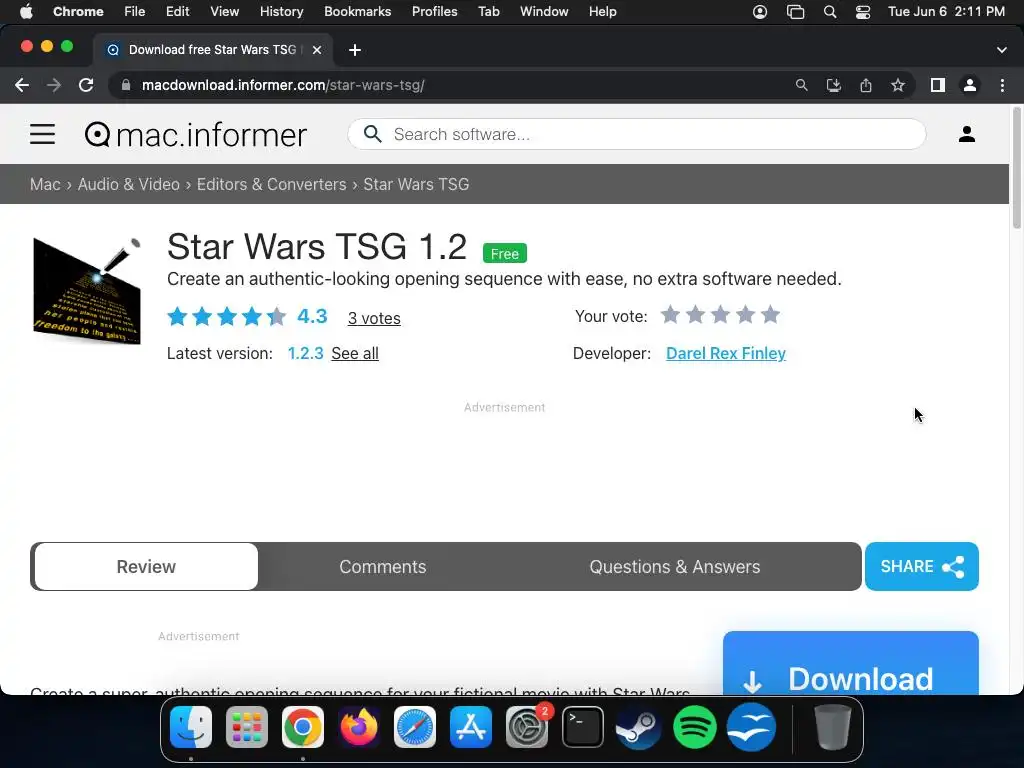Open the 3 votes link
This screenshot has width=1024, height=768.
tap(374, 319)
